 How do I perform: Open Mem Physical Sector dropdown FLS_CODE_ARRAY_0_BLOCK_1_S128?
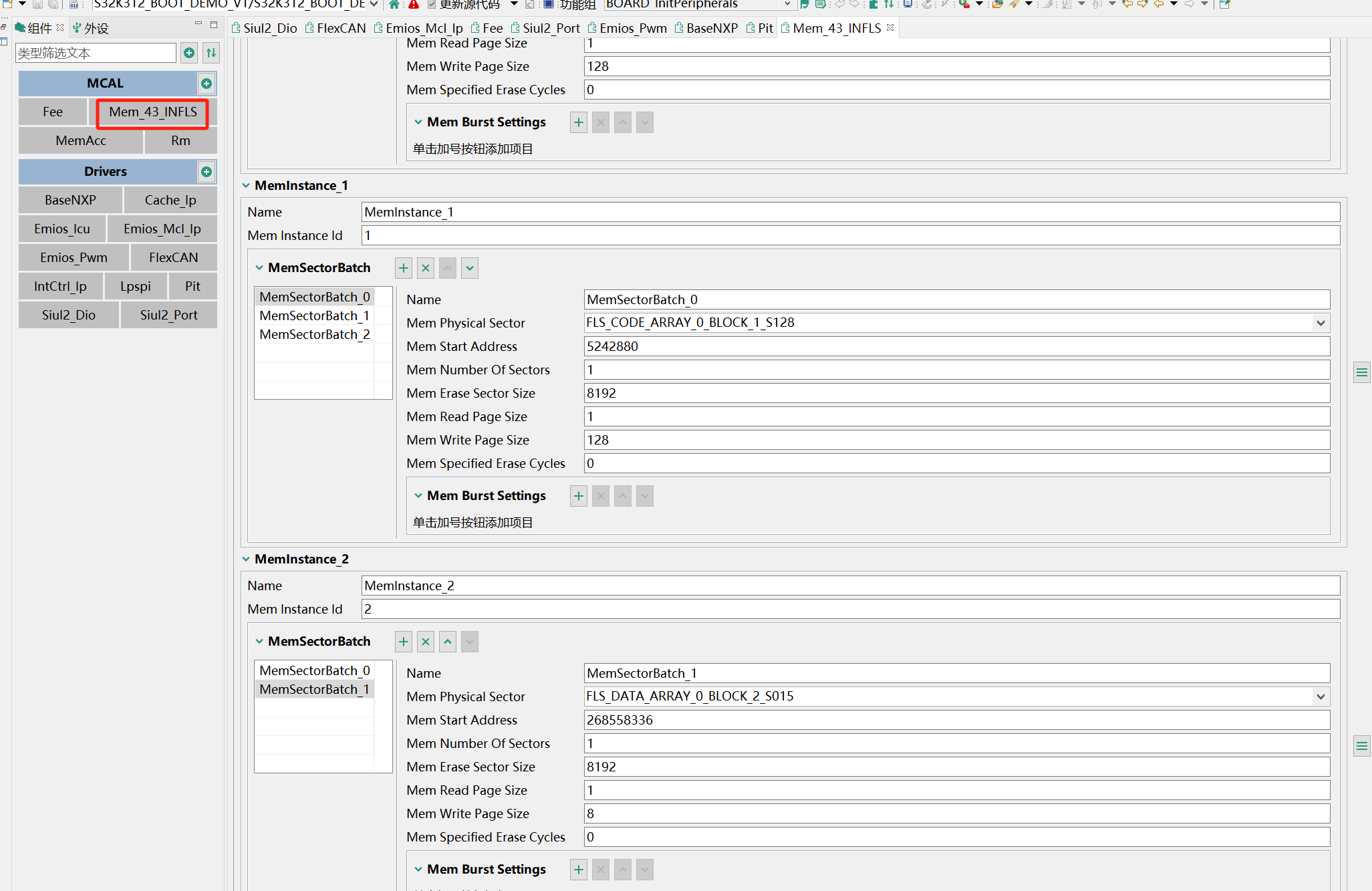pos(1321,323)
